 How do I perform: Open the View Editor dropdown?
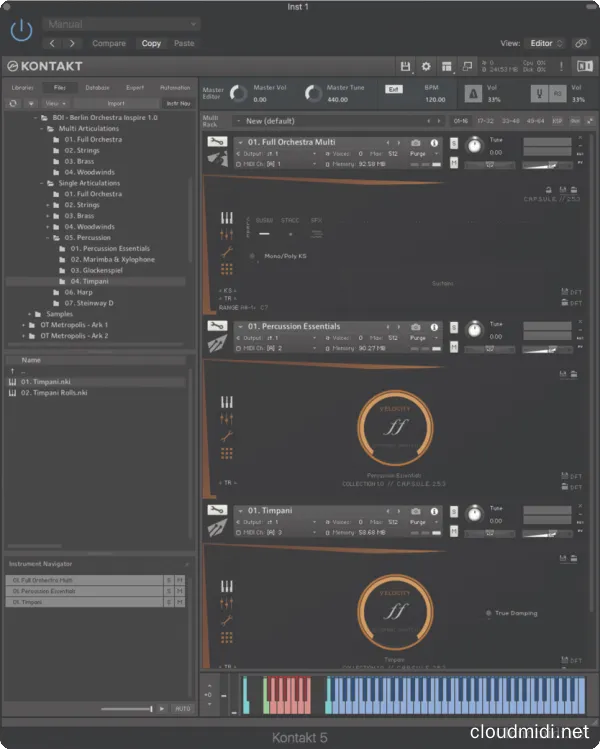[546, 43]
